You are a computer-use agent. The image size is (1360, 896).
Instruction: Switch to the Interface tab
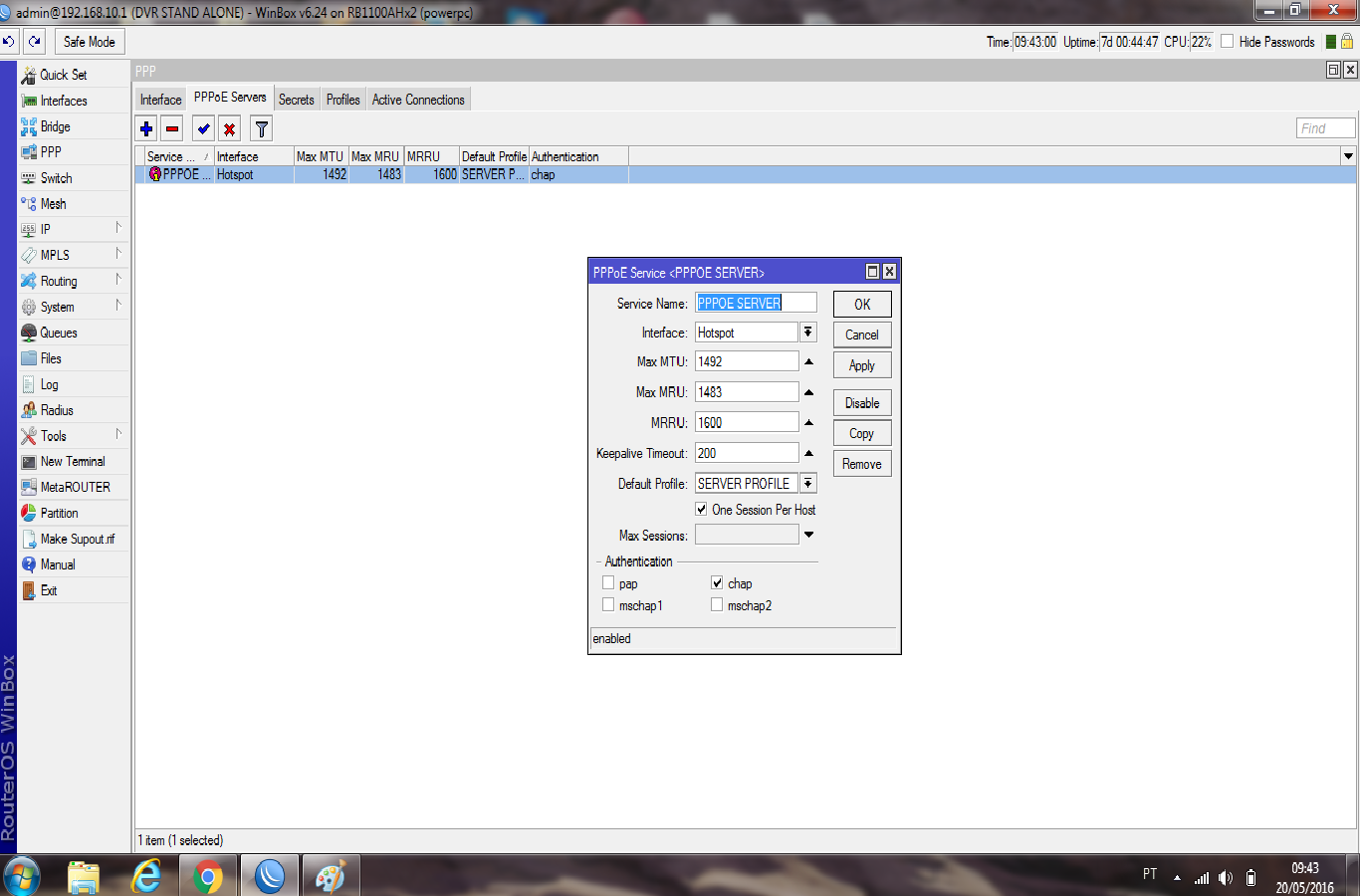point(160,100)
